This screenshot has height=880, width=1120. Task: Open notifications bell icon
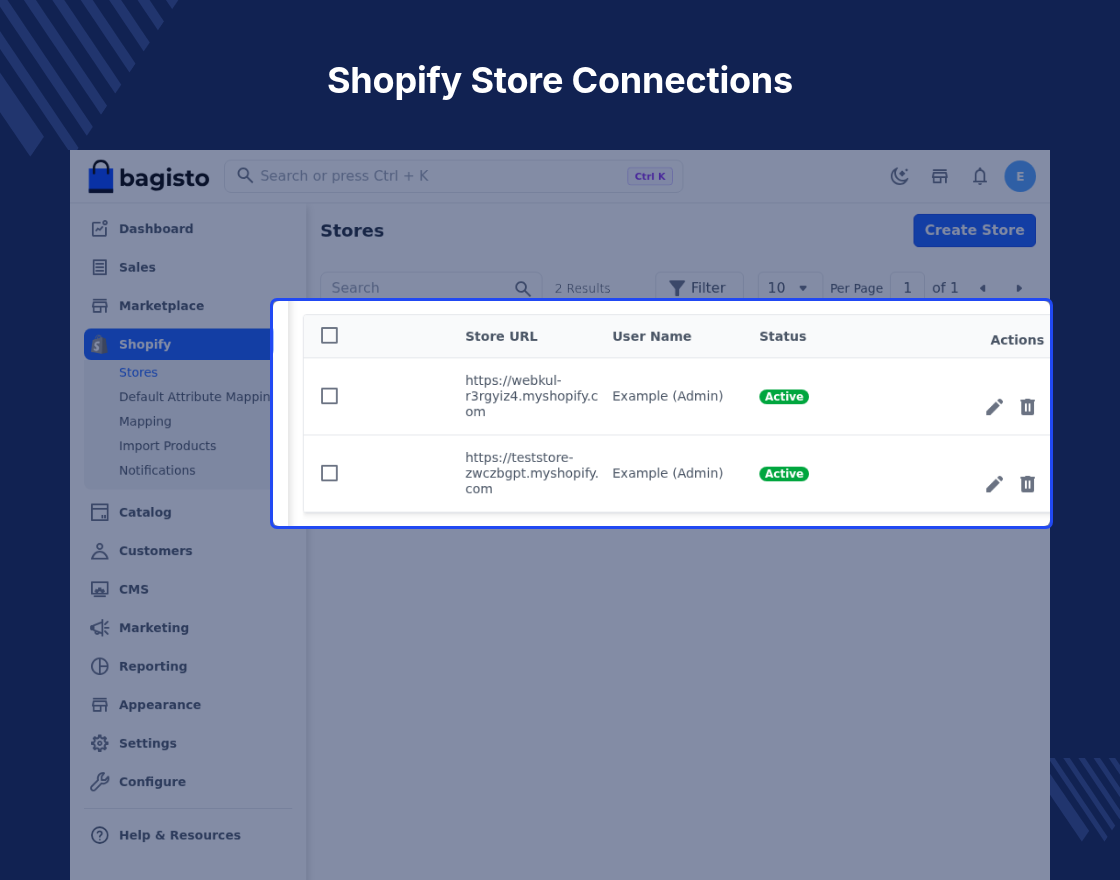point(979,176)
